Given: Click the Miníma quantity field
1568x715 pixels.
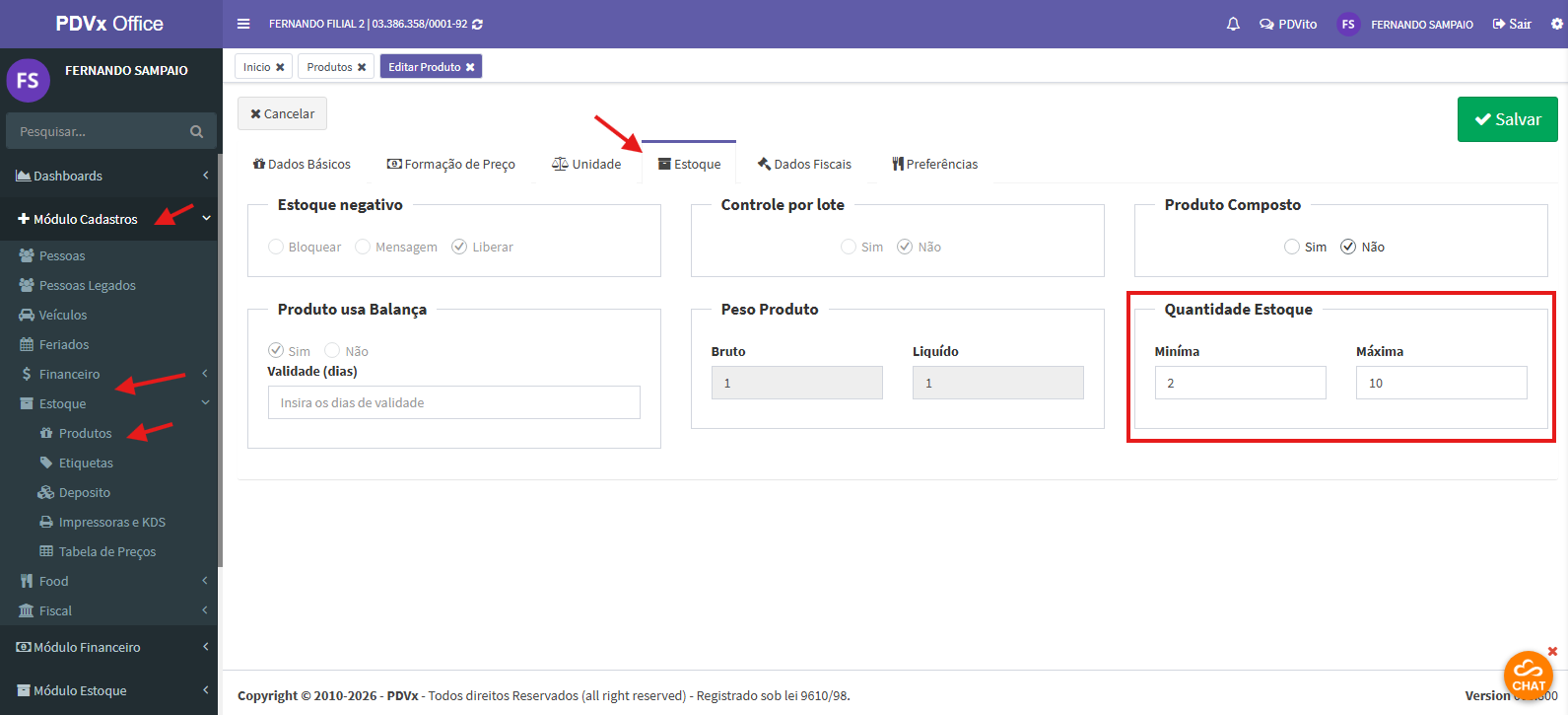Looking at the screenshot, I should pos(1241,383).
